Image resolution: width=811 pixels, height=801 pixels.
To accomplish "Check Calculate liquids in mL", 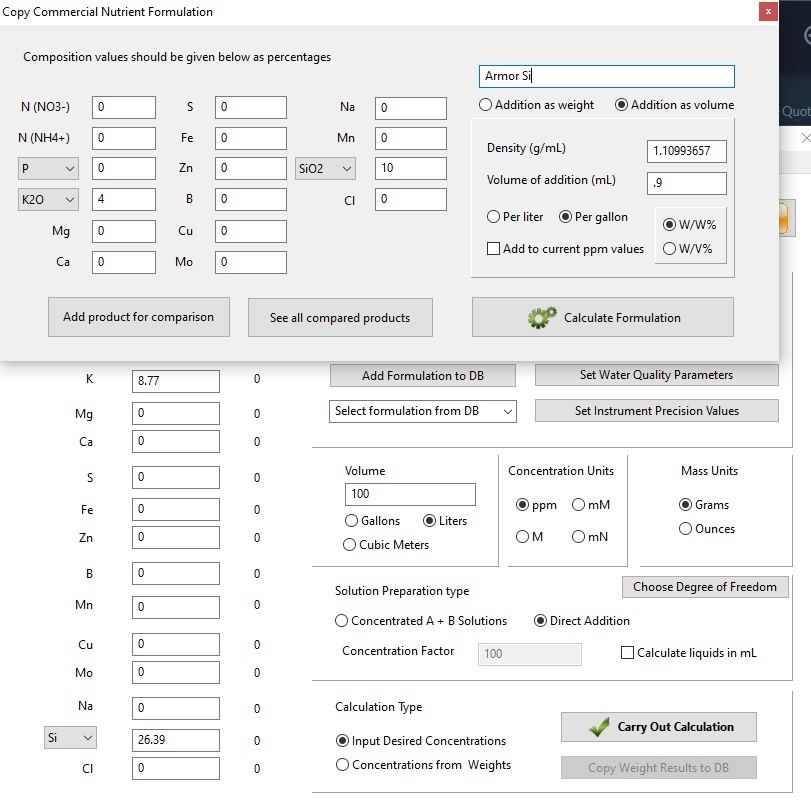I will pos(688,653).
